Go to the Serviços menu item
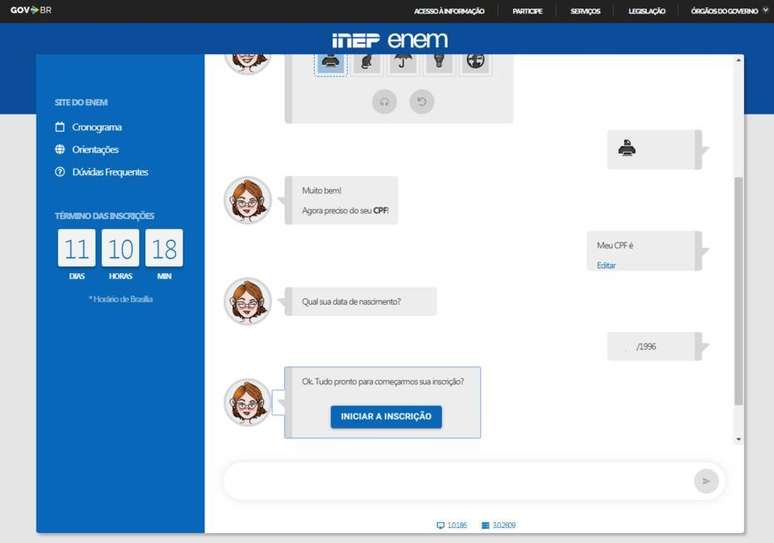The image size is (774, 543). pyautogui.click(x=585, y=11)
